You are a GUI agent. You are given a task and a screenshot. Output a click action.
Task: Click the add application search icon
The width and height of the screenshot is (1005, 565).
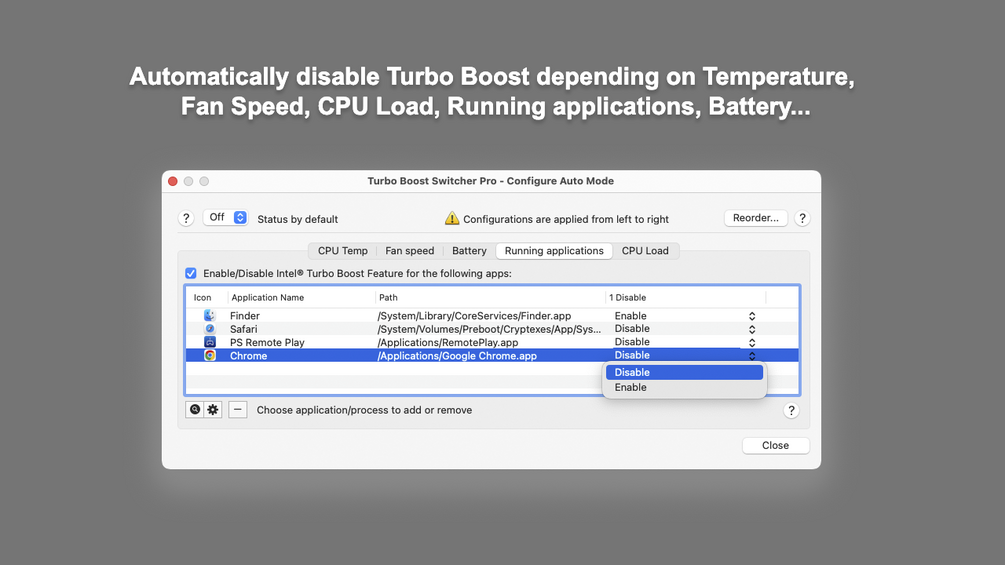click(x=196, y=410)
